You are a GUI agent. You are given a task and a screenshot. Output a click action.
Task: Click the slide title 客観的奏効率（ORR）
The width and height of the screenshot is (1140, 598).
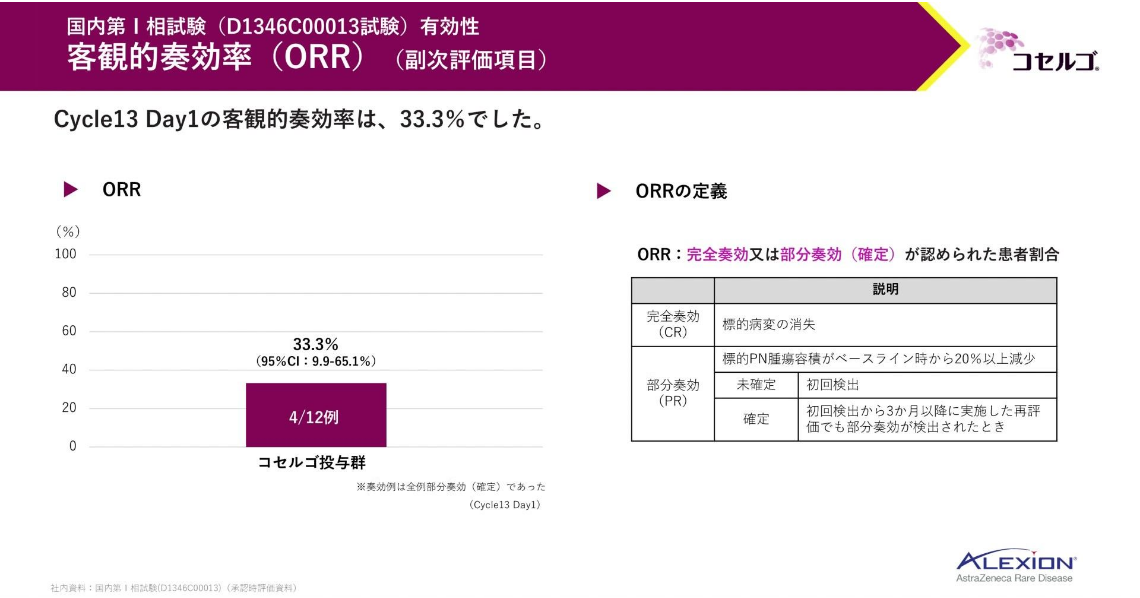[x=215, y=57]
